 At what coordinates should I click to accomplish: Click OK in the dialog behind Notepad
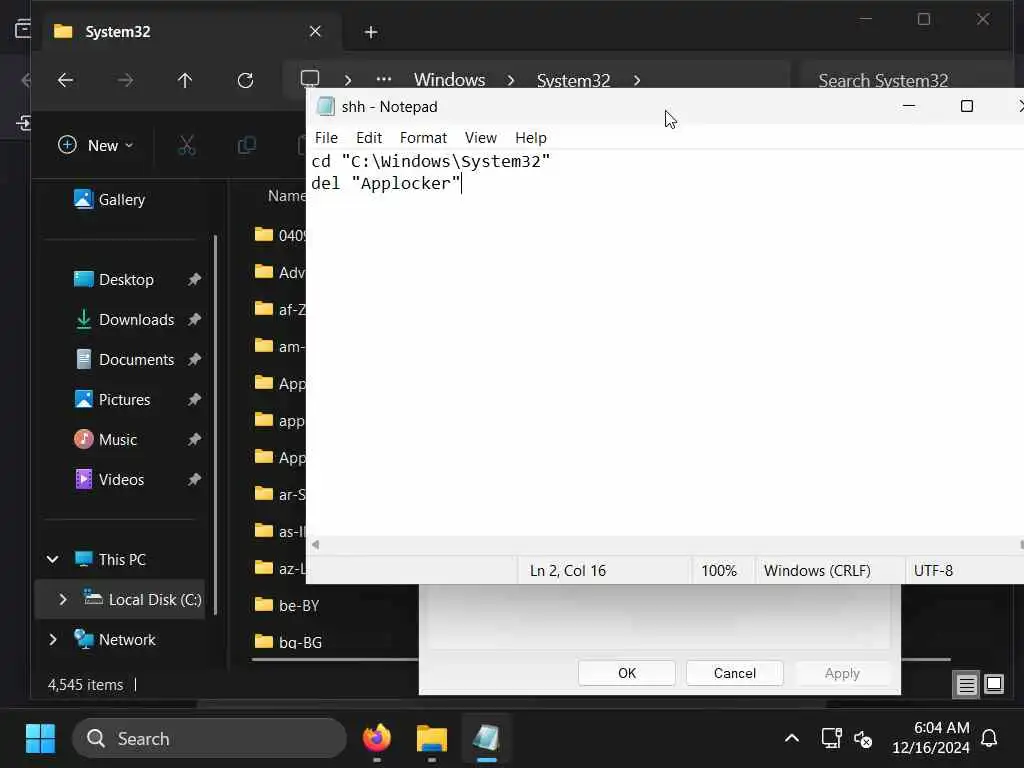coord(627,673)
